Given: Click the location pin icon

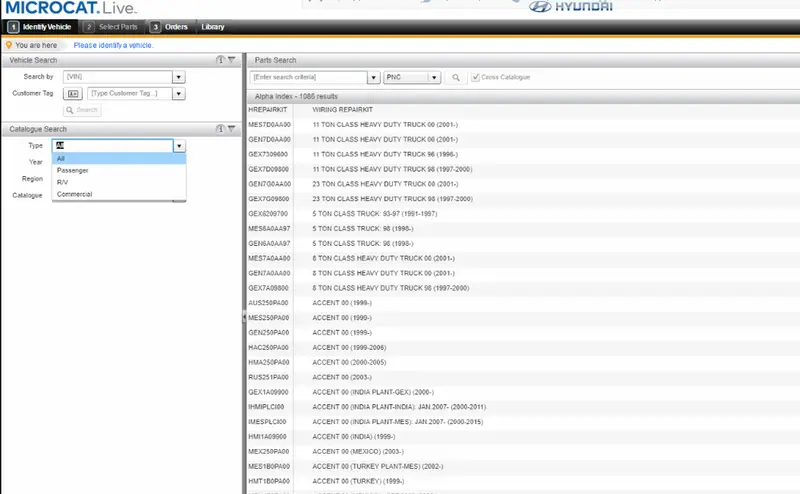Looking at the screenshot, I should point(9,45).
